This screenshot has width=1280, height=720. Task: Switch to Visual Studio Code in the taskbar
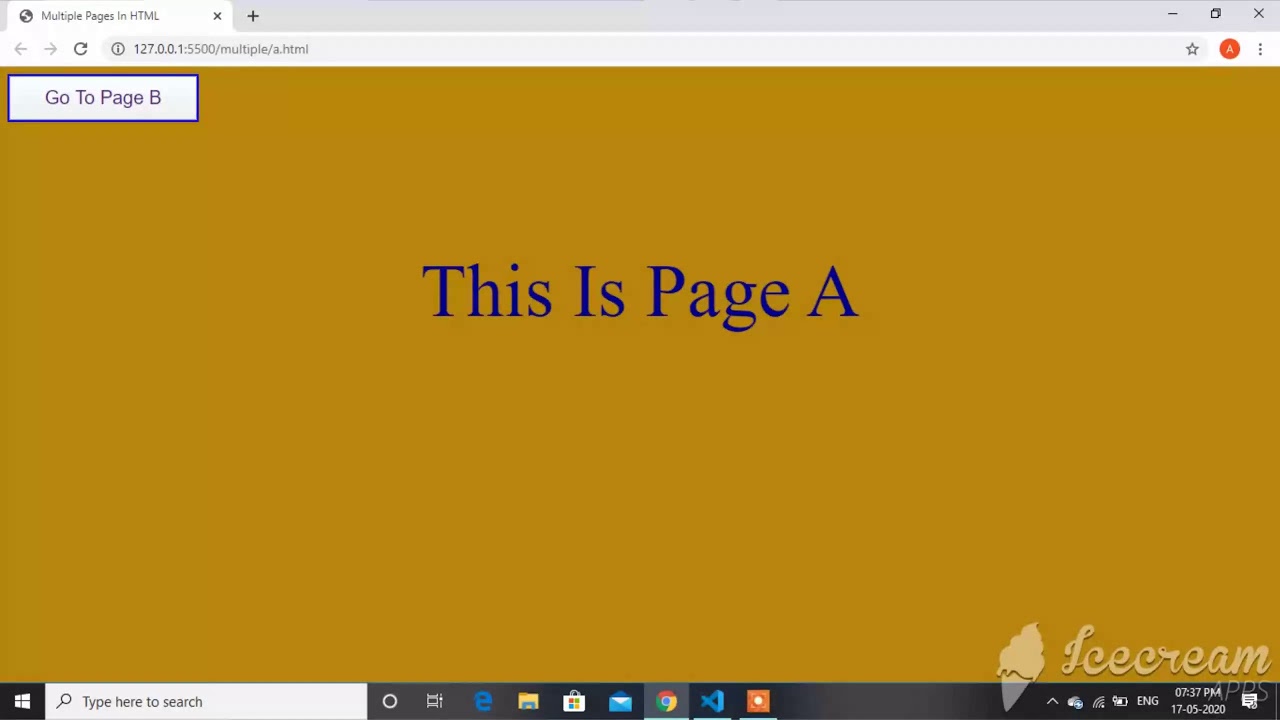712,701
